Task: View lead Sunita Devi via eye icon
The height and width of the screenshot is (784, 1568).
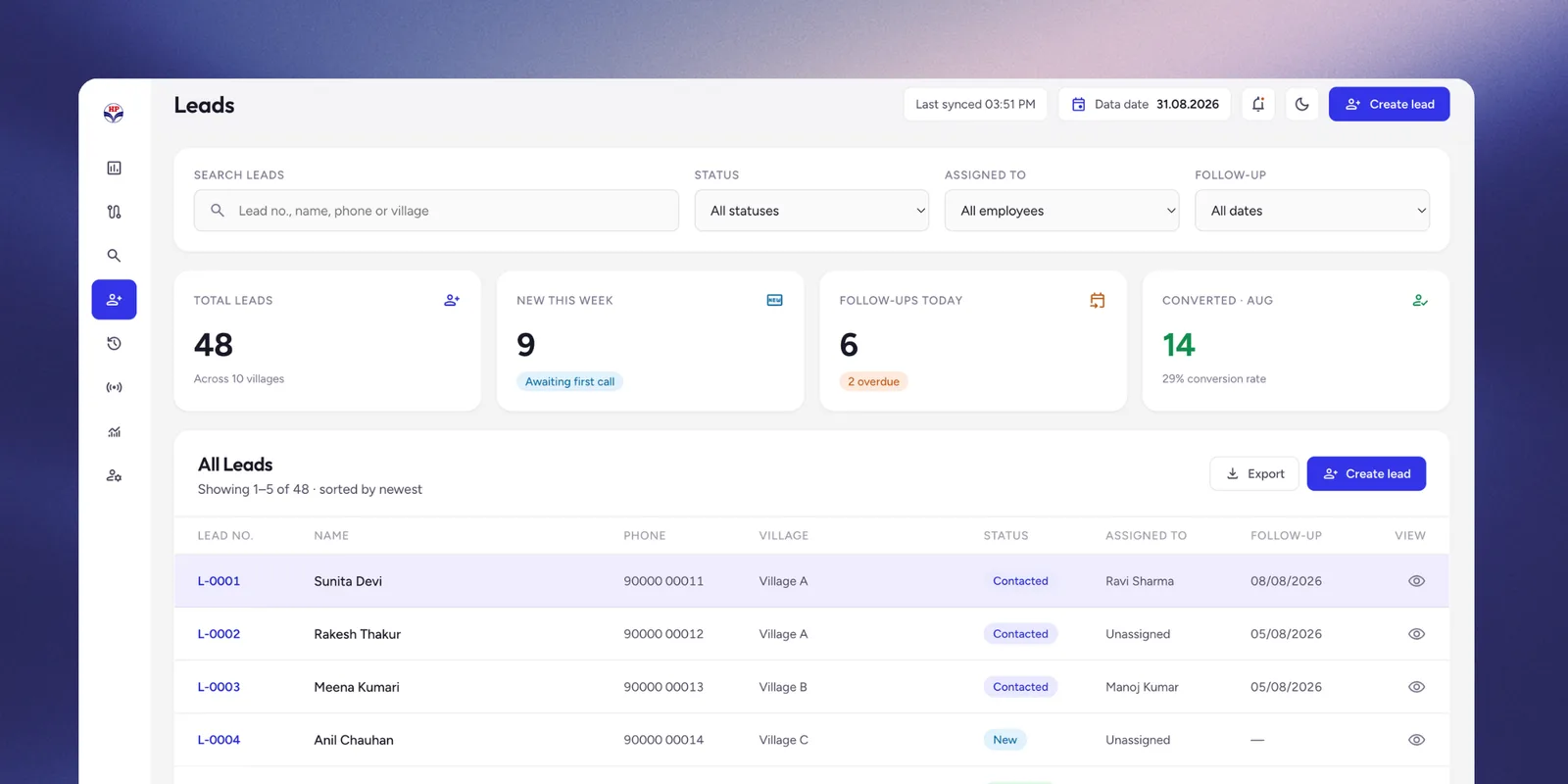Action: tap(1416, 581)
